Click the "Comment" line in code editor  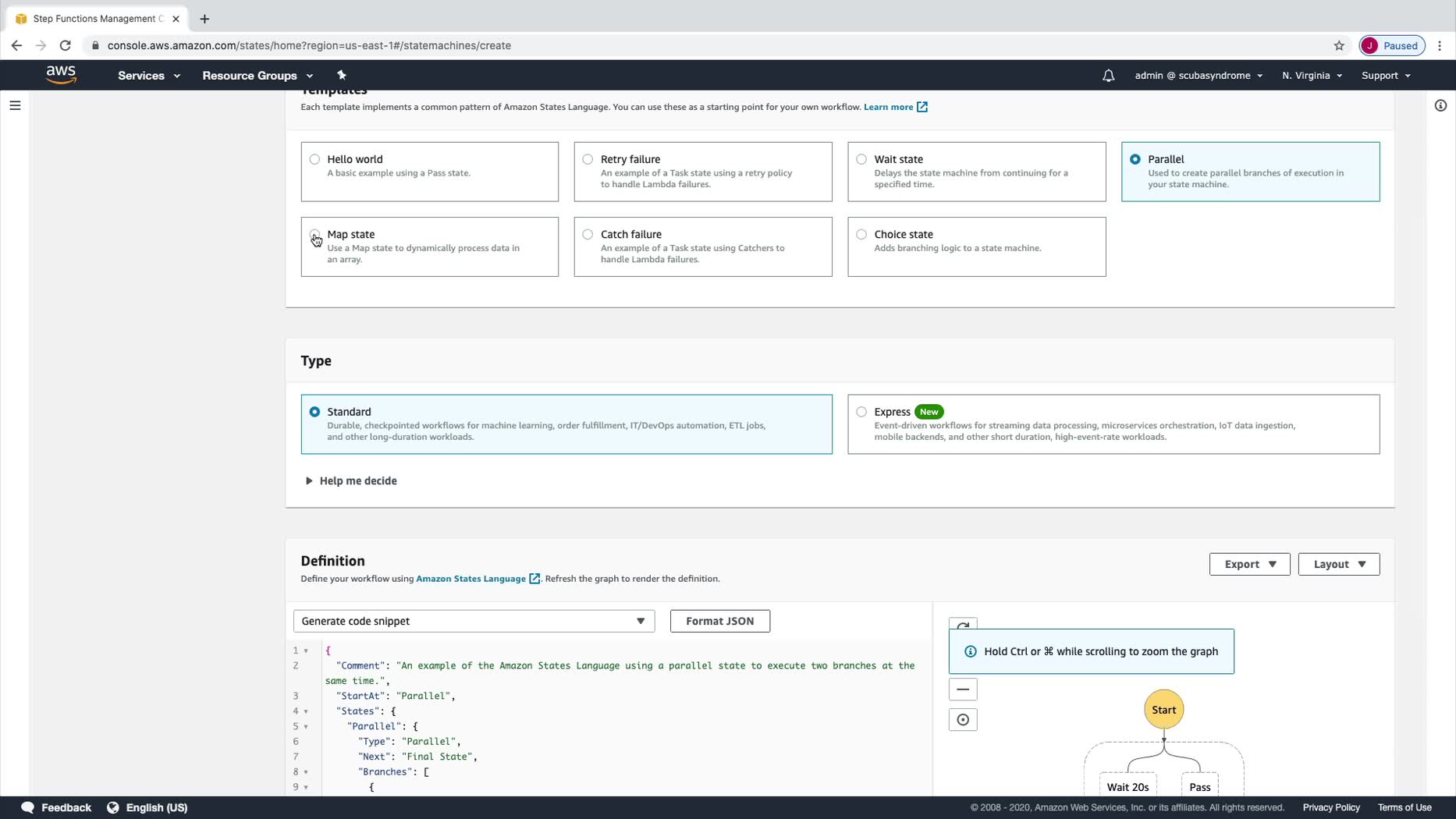[620, 673]
